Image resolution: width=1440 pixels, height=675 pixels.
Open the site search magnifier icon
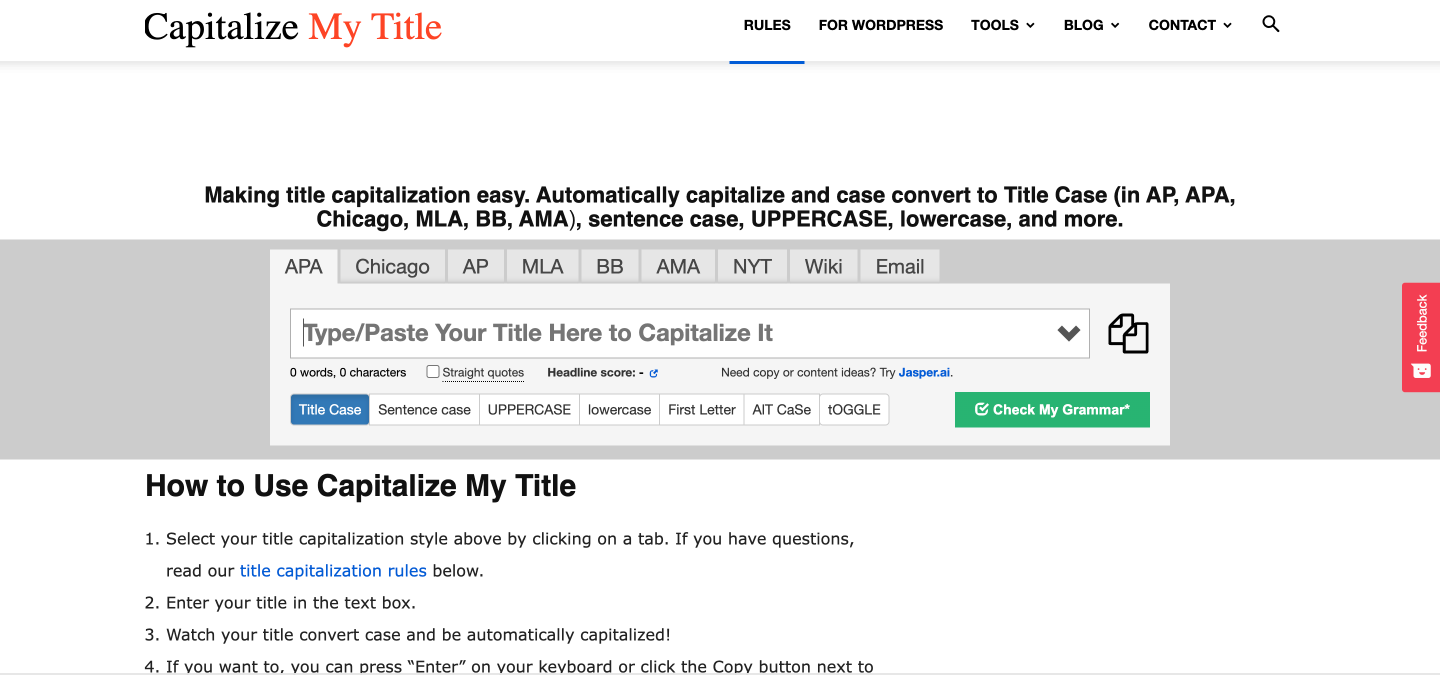click(x=1271, y=24)
